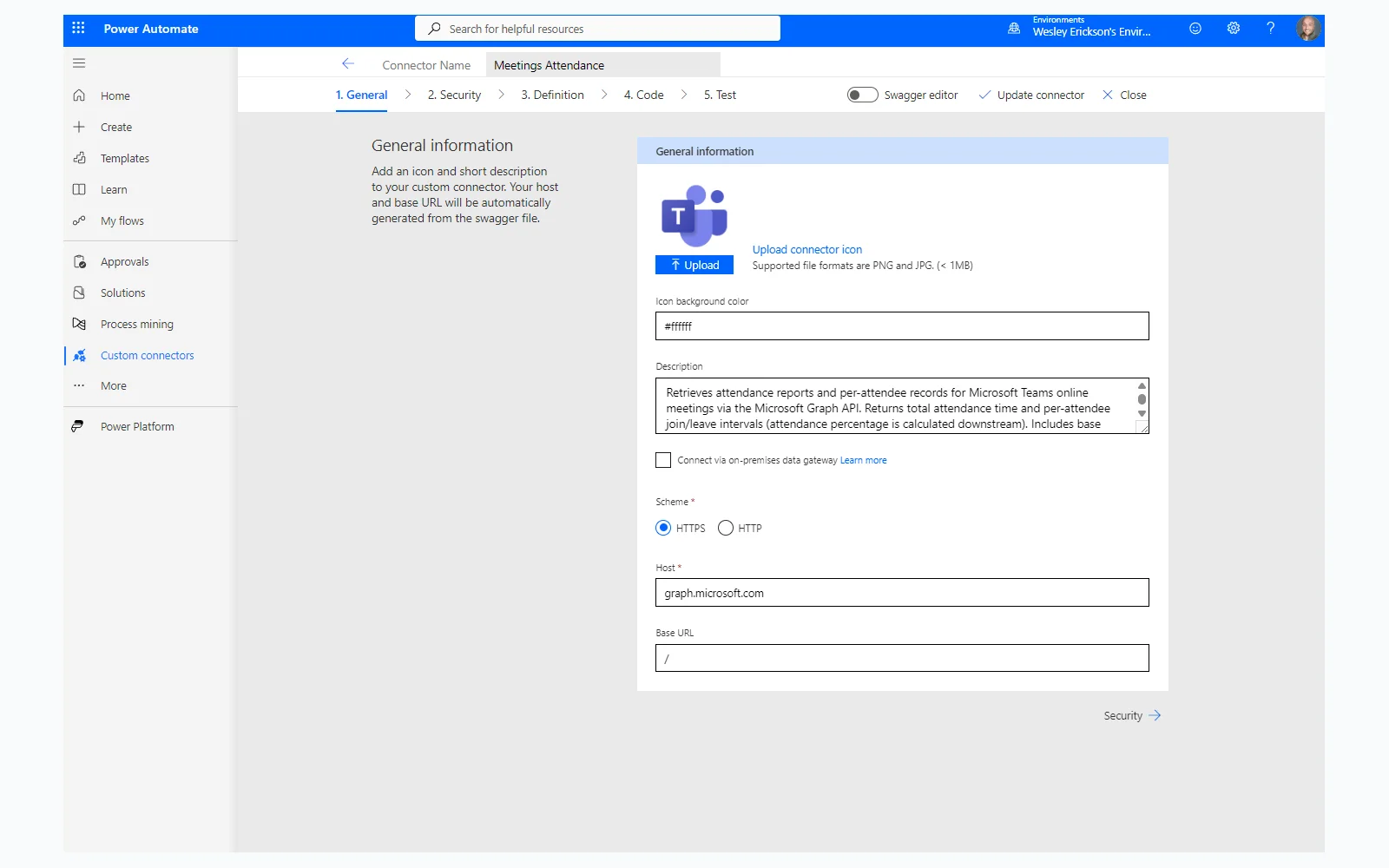This screenshot has width=1389, height=868.
Task: Click the Power Platform icon
Action: tap(78, 426)
